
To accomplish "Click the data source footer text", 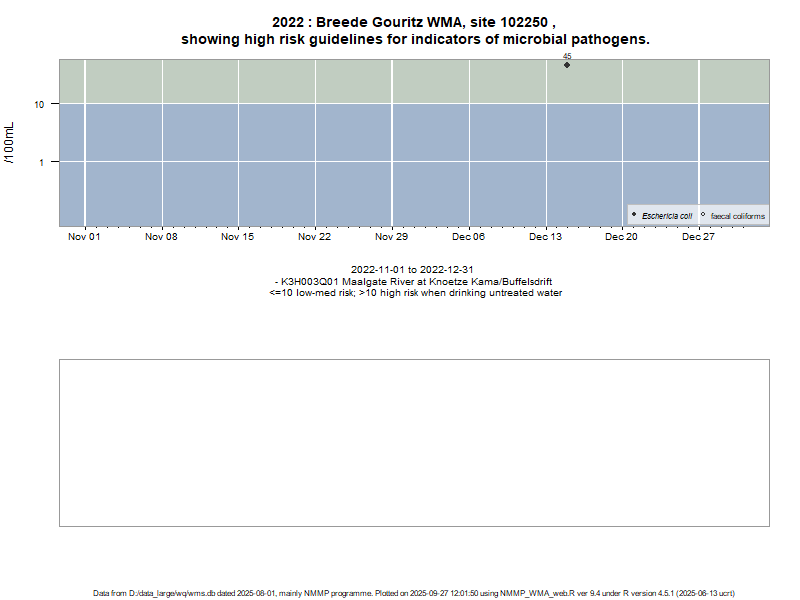I will pos(414,593).
